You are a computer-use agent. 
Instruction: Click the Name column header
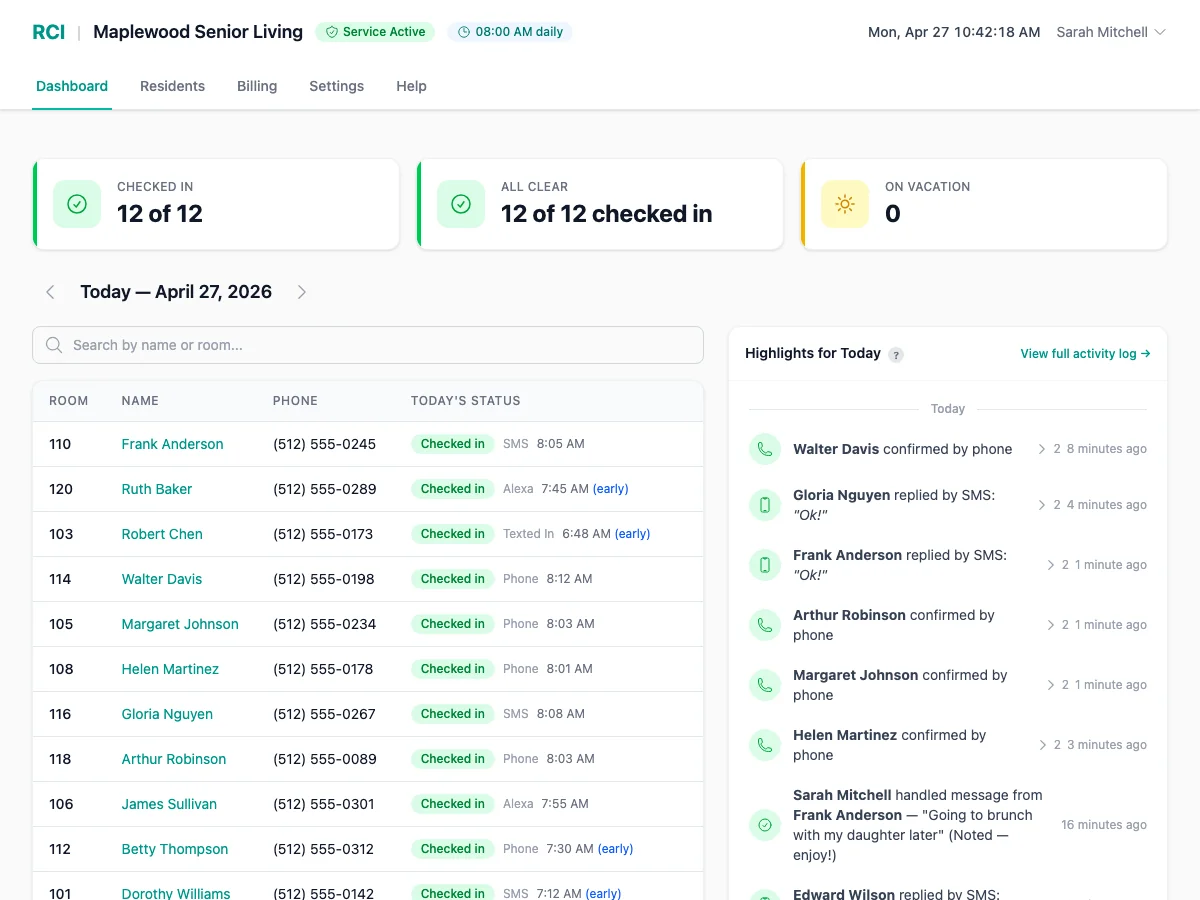pyautogui.click(x=140, y=401)
